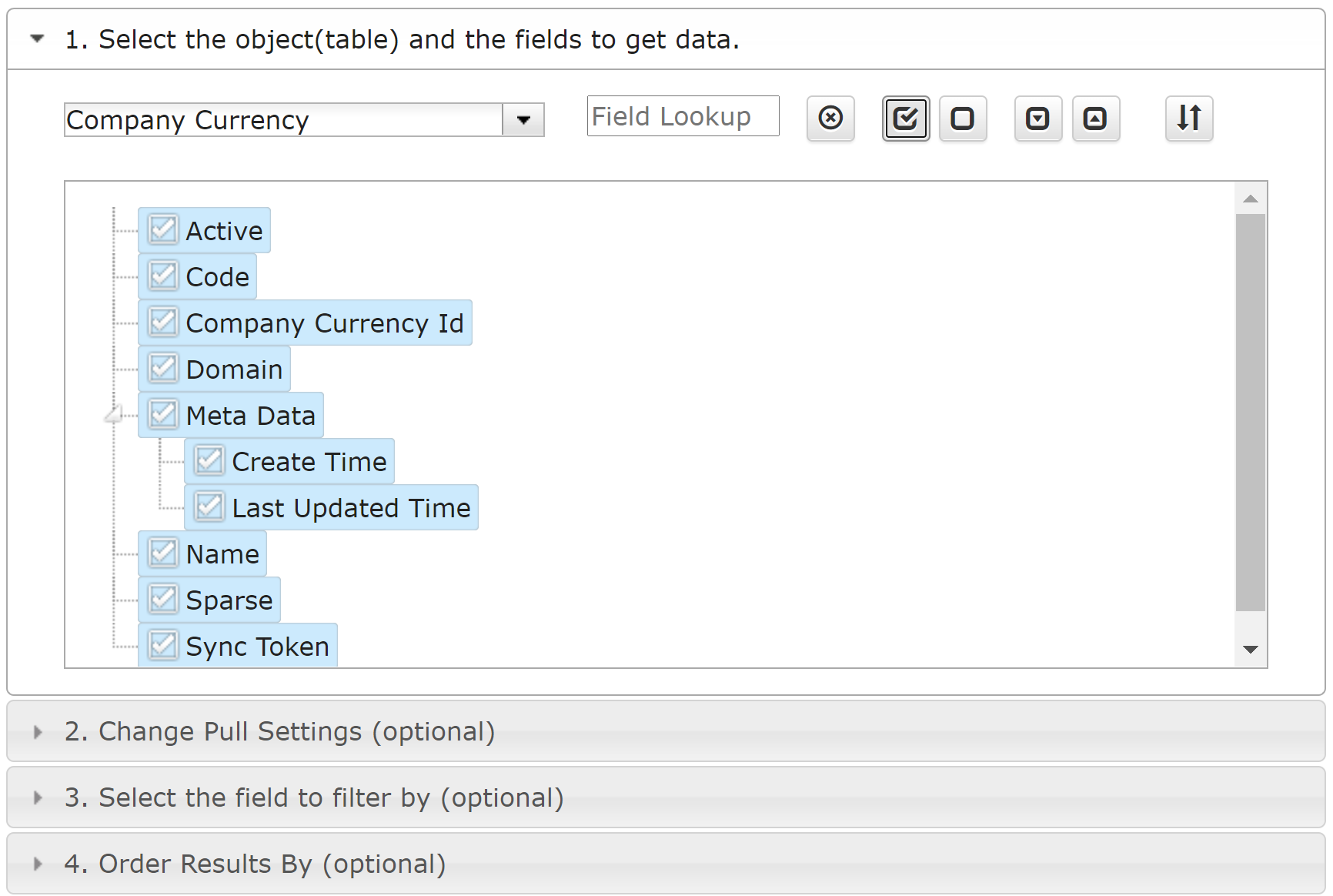Uncheck the Sync Token checkbox
This screenshot has width=1333, height=896.
tap(162, 645)
